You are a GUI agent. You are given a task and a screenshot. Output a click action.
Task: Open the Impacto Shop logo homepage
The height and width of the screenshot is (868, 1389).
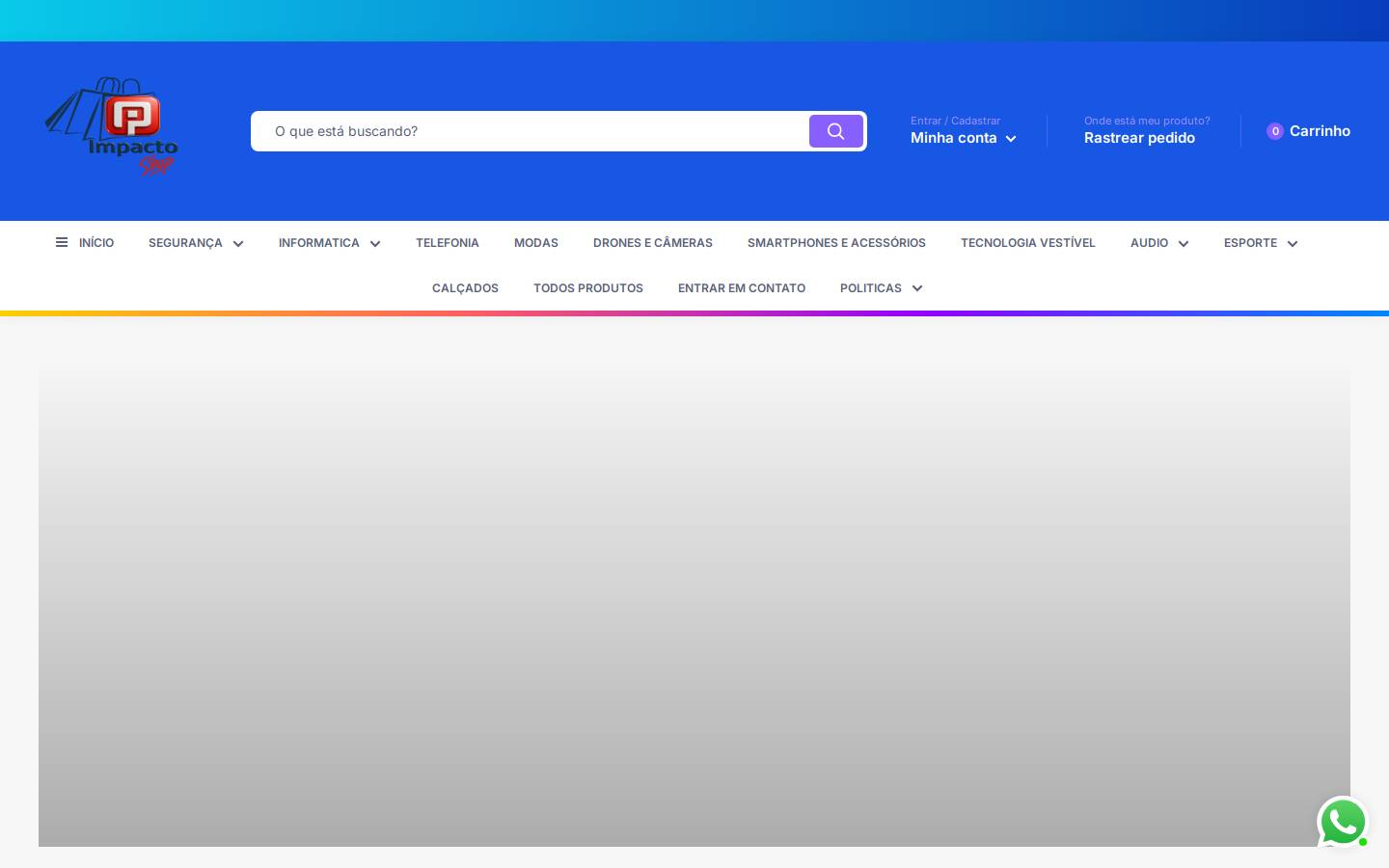112,126
